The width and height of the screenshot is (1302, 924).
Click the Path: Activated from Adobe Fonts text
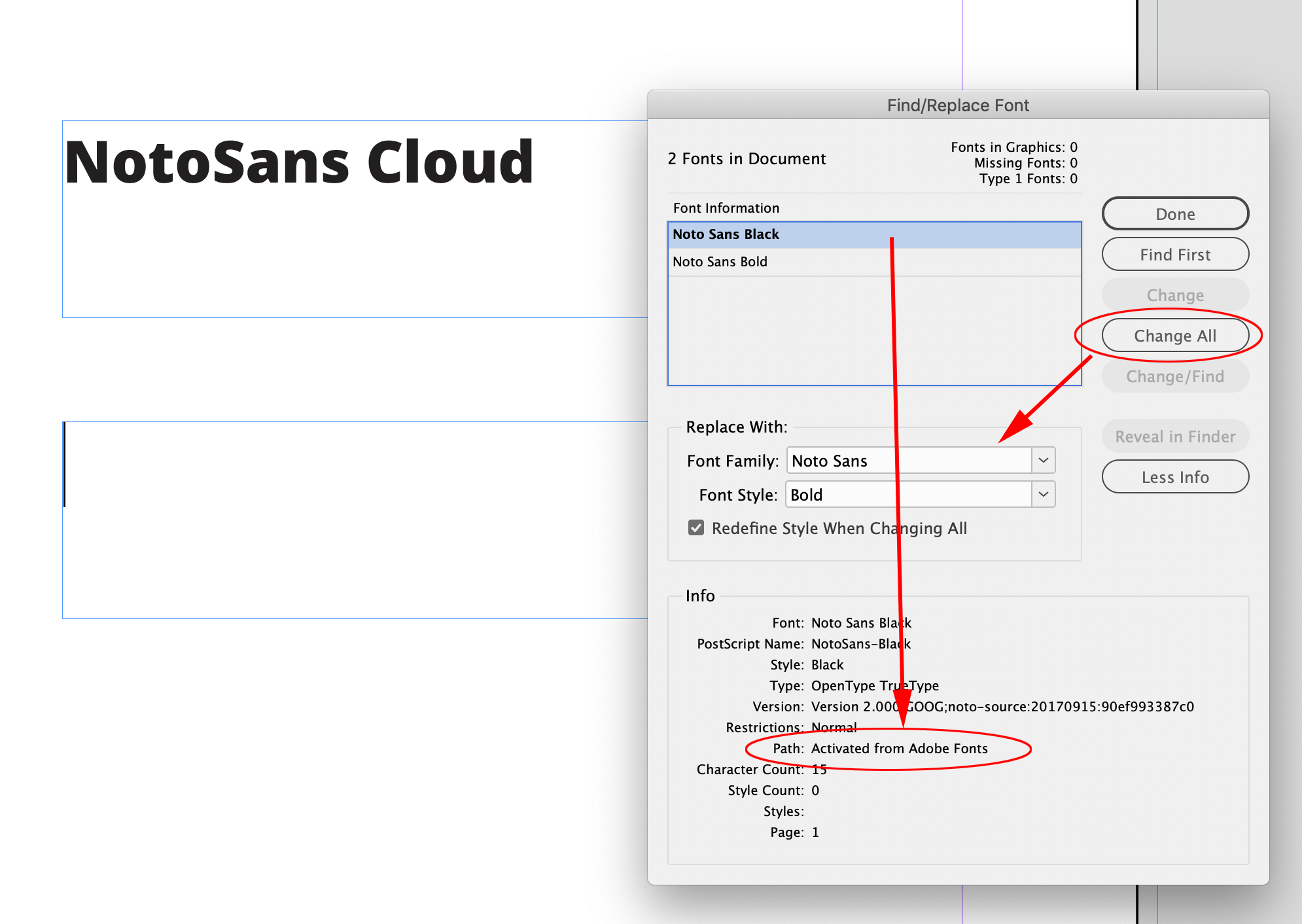click(900, 748)
